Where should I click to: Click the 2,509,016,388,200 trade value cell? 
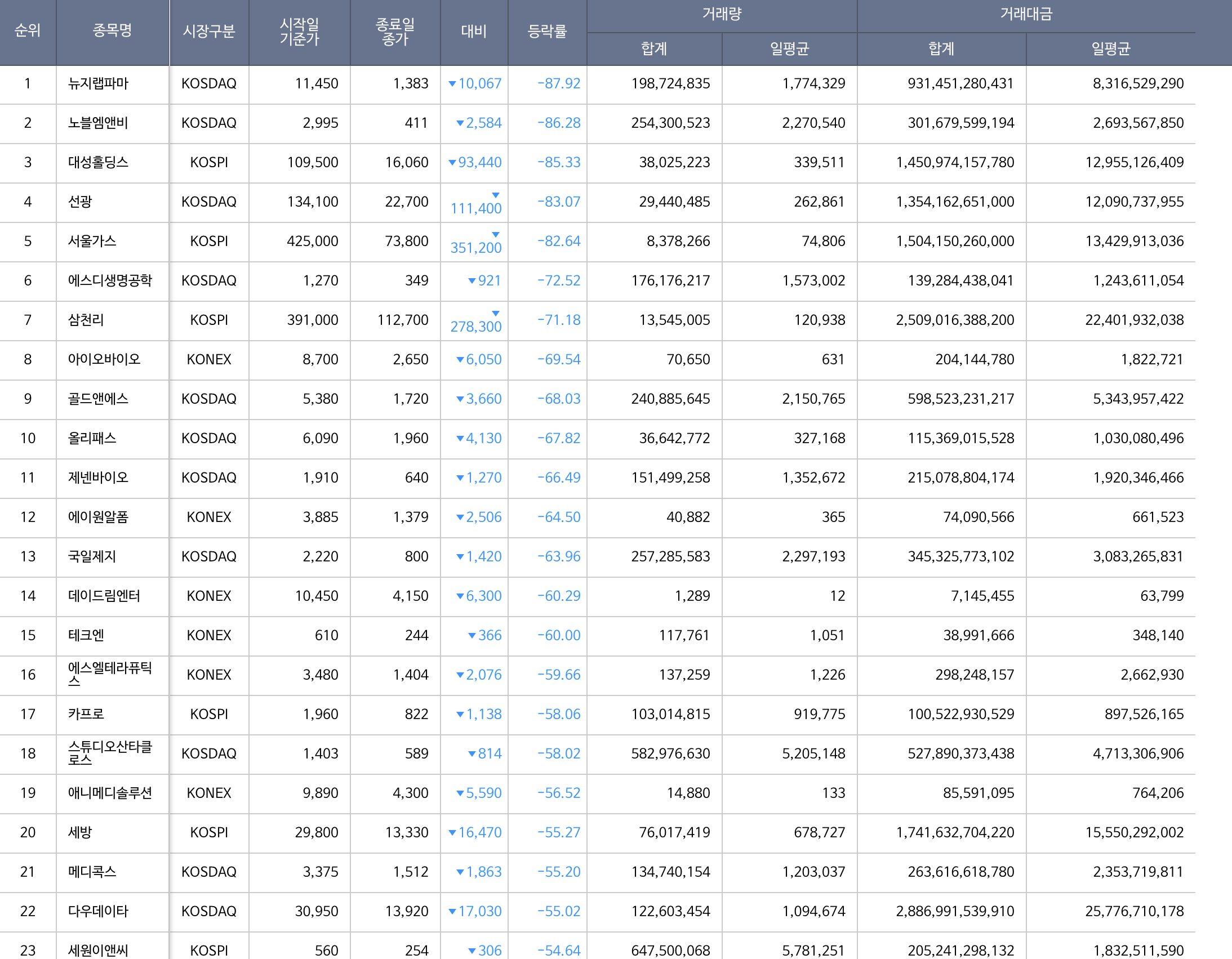[x=954, y=320]
